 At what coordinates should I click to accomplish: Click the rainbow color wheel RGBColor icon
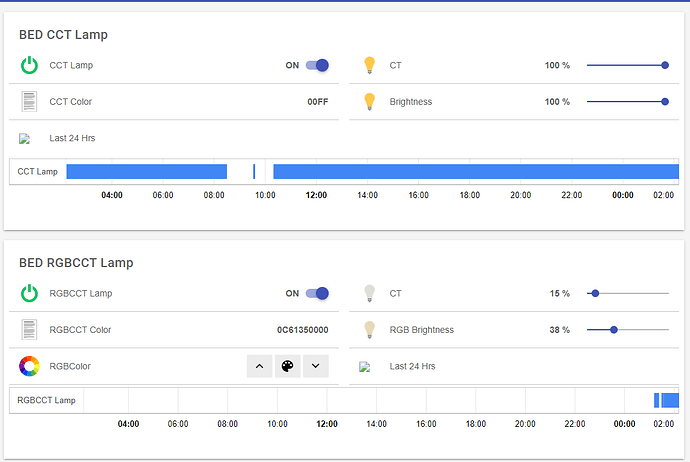[x=29, y=366]
